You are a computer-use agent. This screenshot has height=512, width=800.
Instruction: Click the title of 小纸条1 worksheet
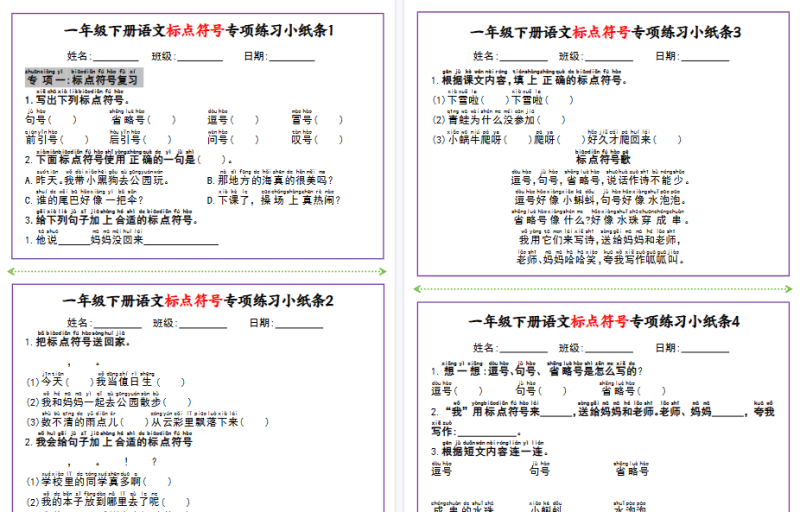198,31
